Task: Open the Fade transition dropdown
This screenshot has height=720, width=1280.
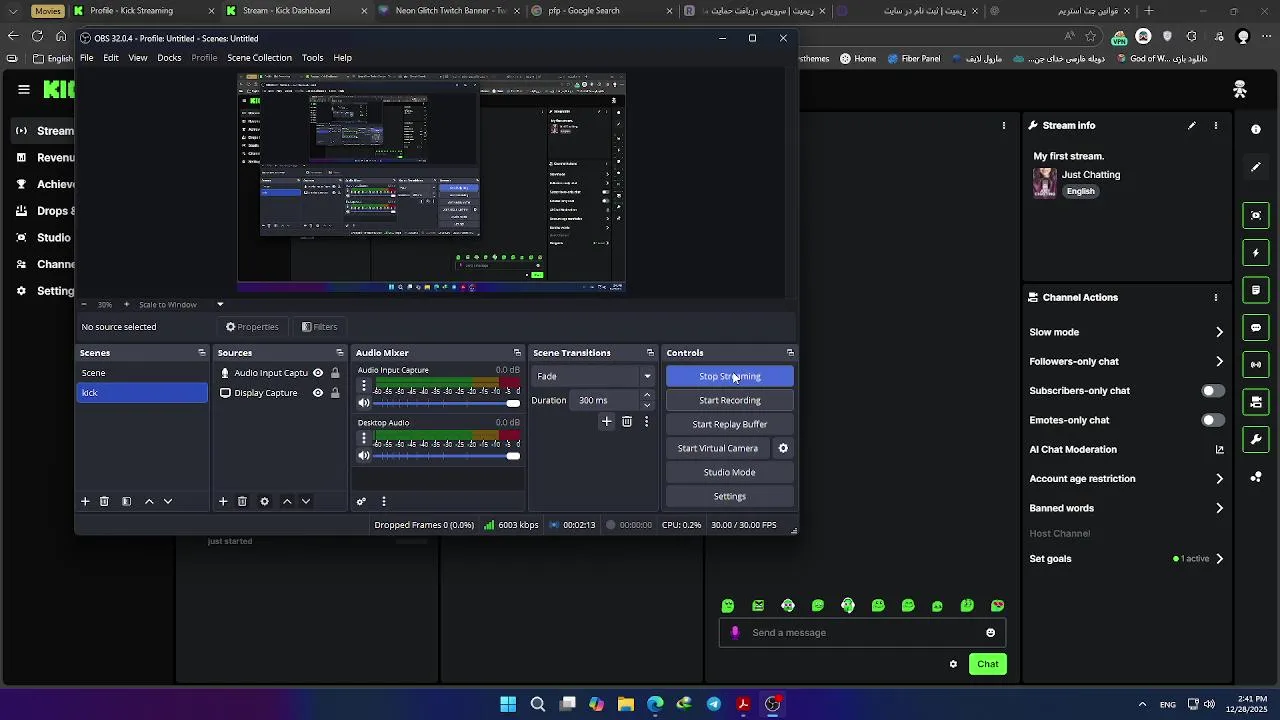Action: click(x=593, y=376)
